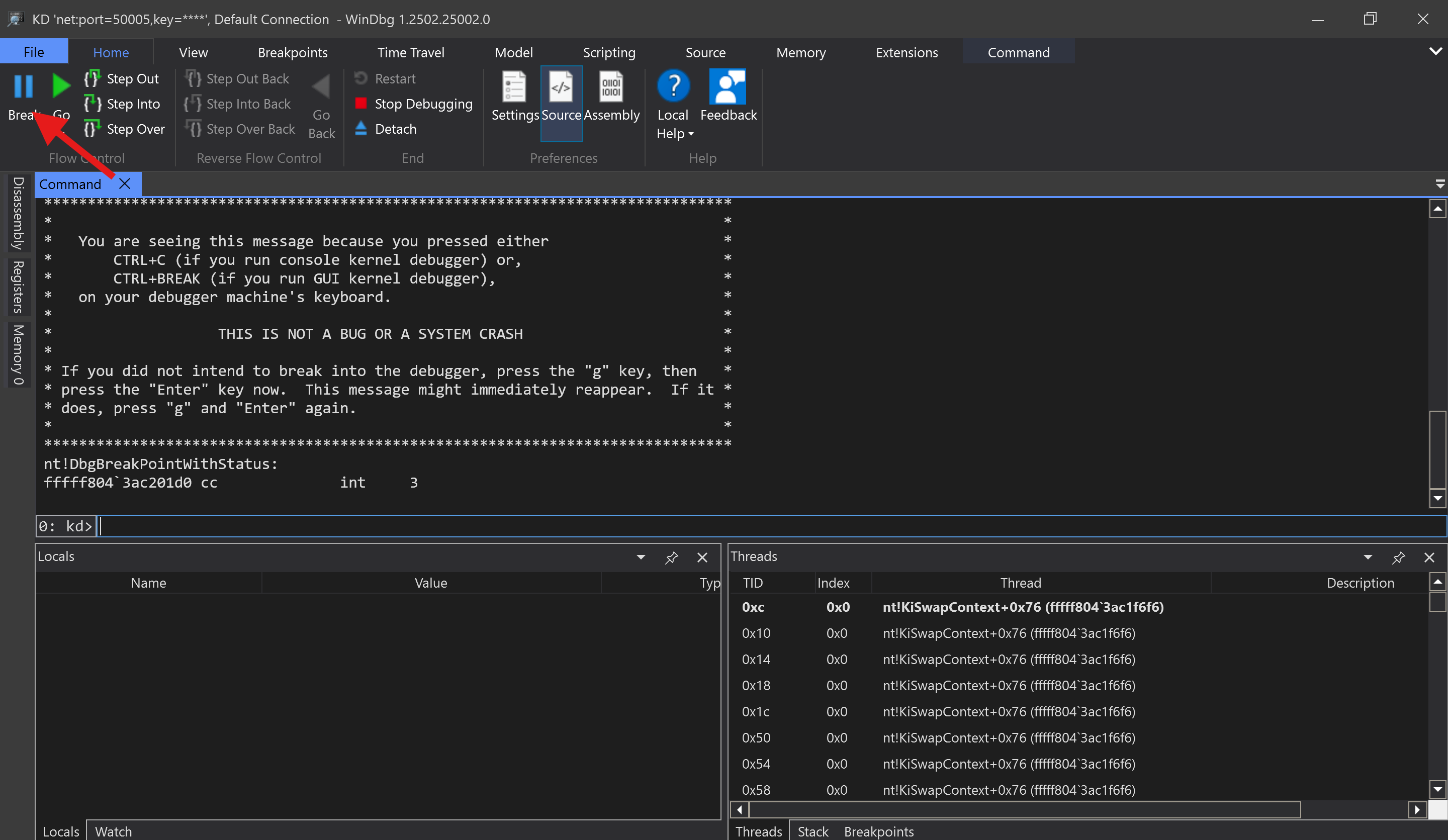The height and width of the screenshot is (840, 1448).
Task: Switch to the Stack tab
Action: tap(812, 831)
